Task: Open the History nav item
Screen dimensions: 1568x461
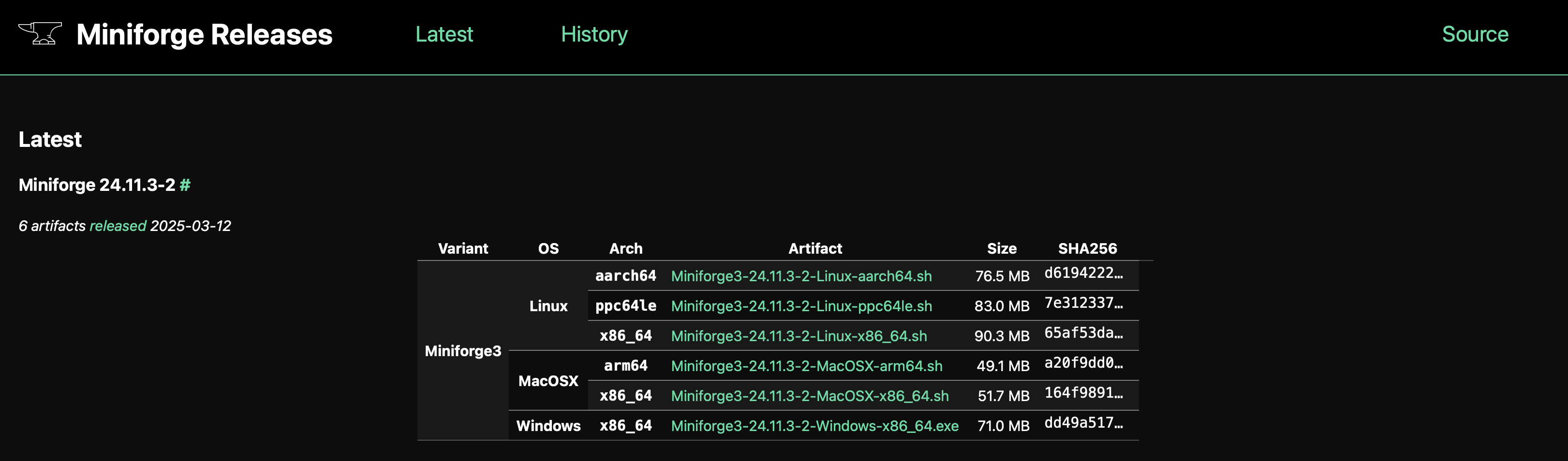Action: pos(593,35)
